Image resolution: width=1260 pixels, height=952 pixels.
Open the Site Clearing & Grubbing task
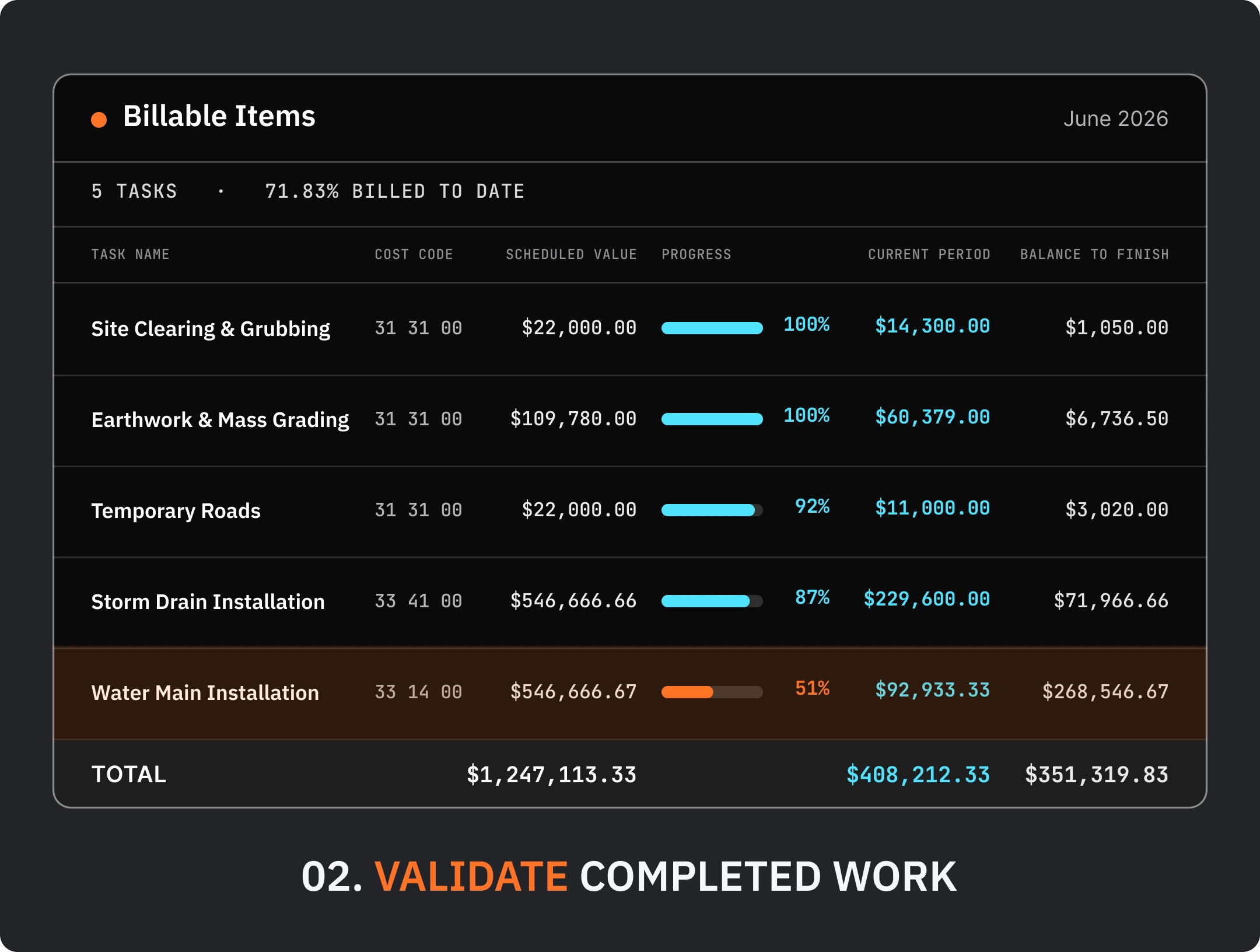click(211, 328)
